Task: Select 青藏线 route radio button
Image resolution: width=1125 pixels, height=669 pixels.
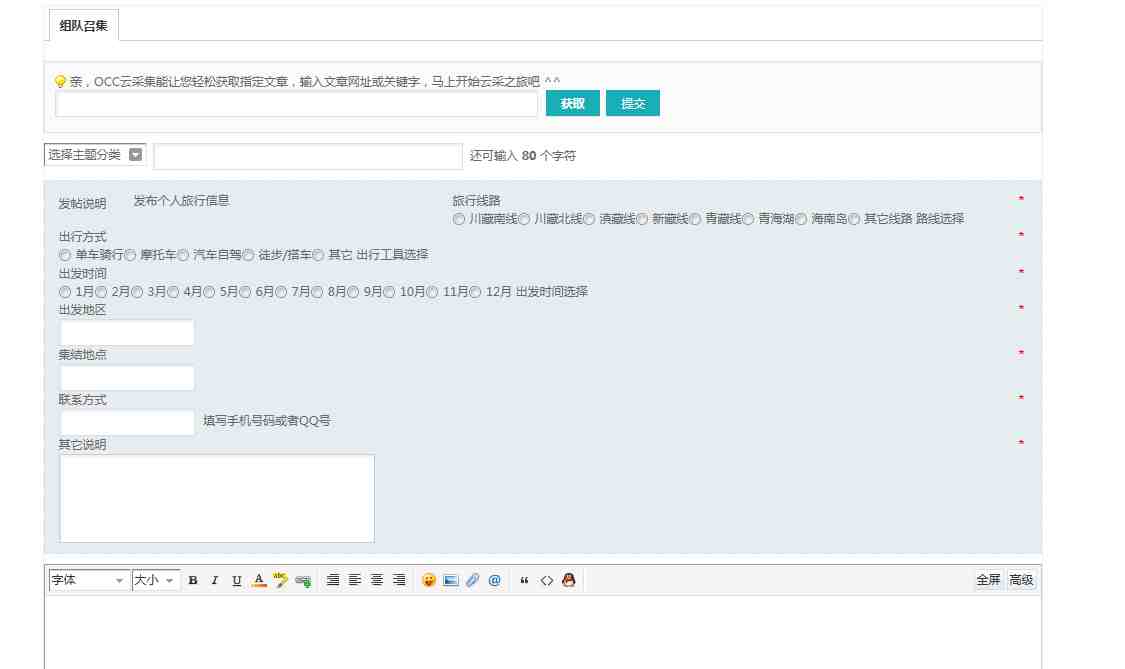Action: 695,219
